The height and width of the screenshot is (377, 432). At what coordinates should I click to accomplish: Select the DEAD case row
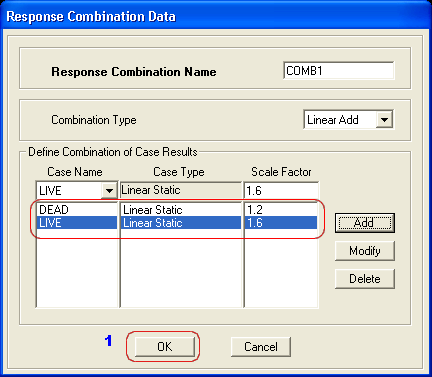click(77, 210)
